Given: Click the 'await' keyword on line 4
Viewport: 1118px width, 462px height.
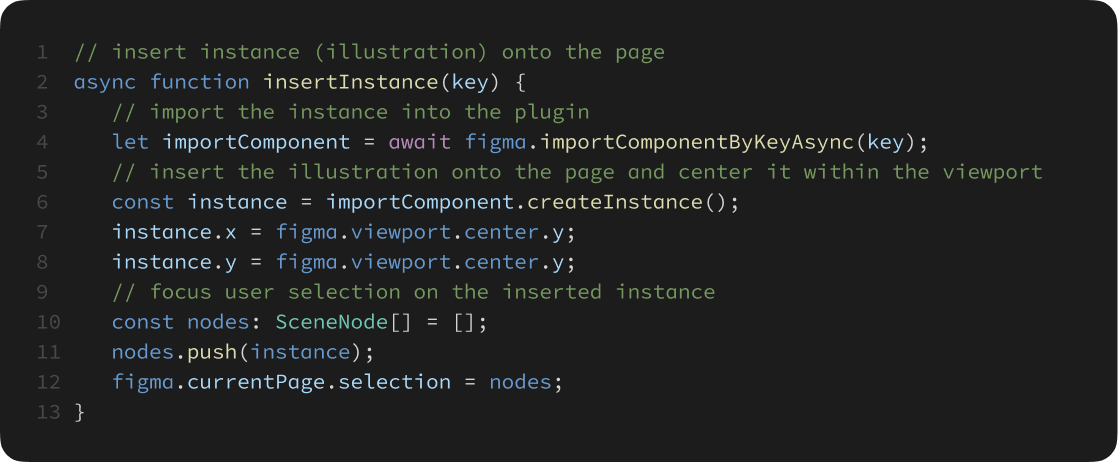Looking at the screenshot, I should 420,143.
